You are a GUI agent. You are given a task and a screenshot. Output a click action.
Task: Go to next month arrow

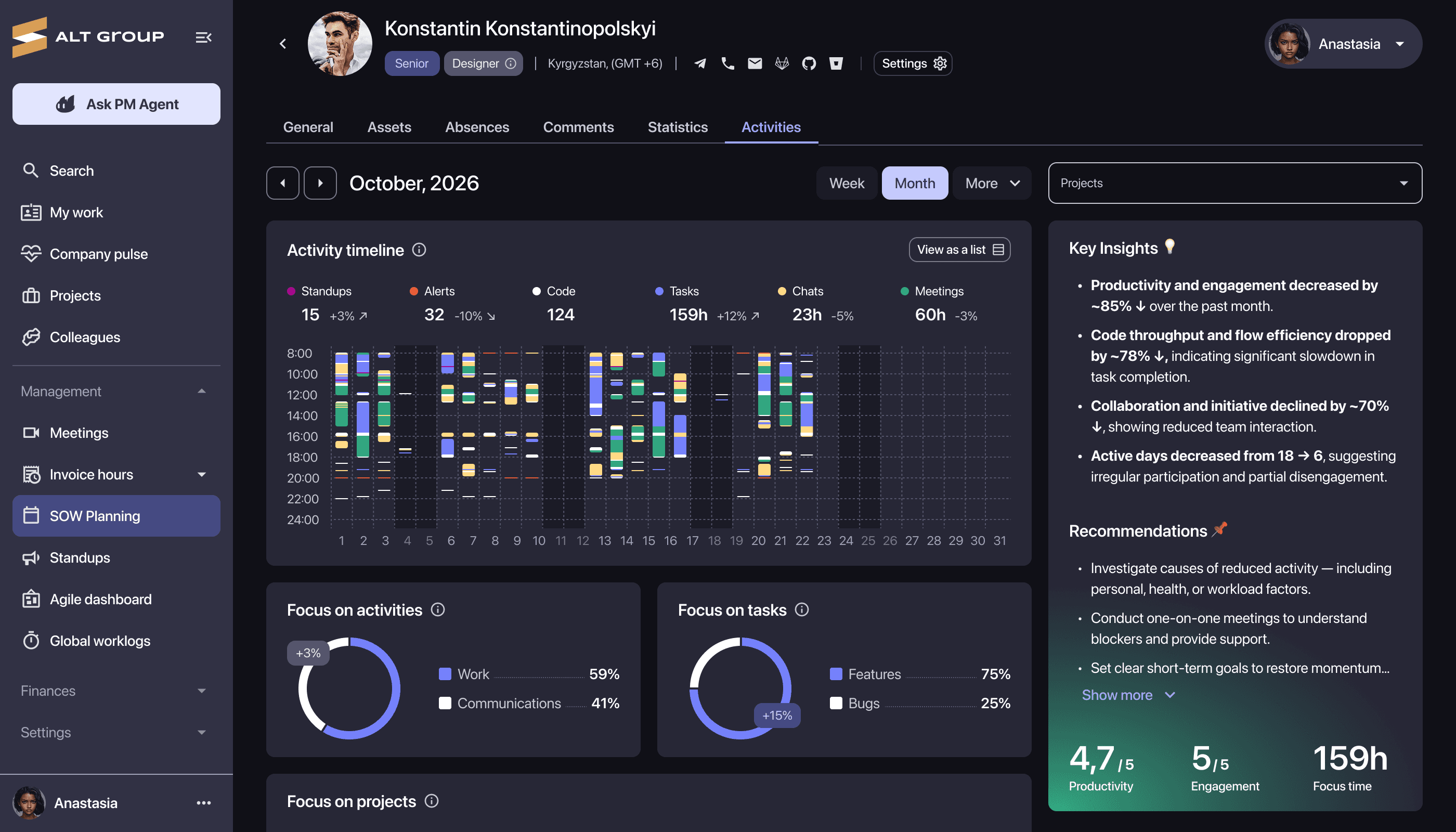(320, 183)
